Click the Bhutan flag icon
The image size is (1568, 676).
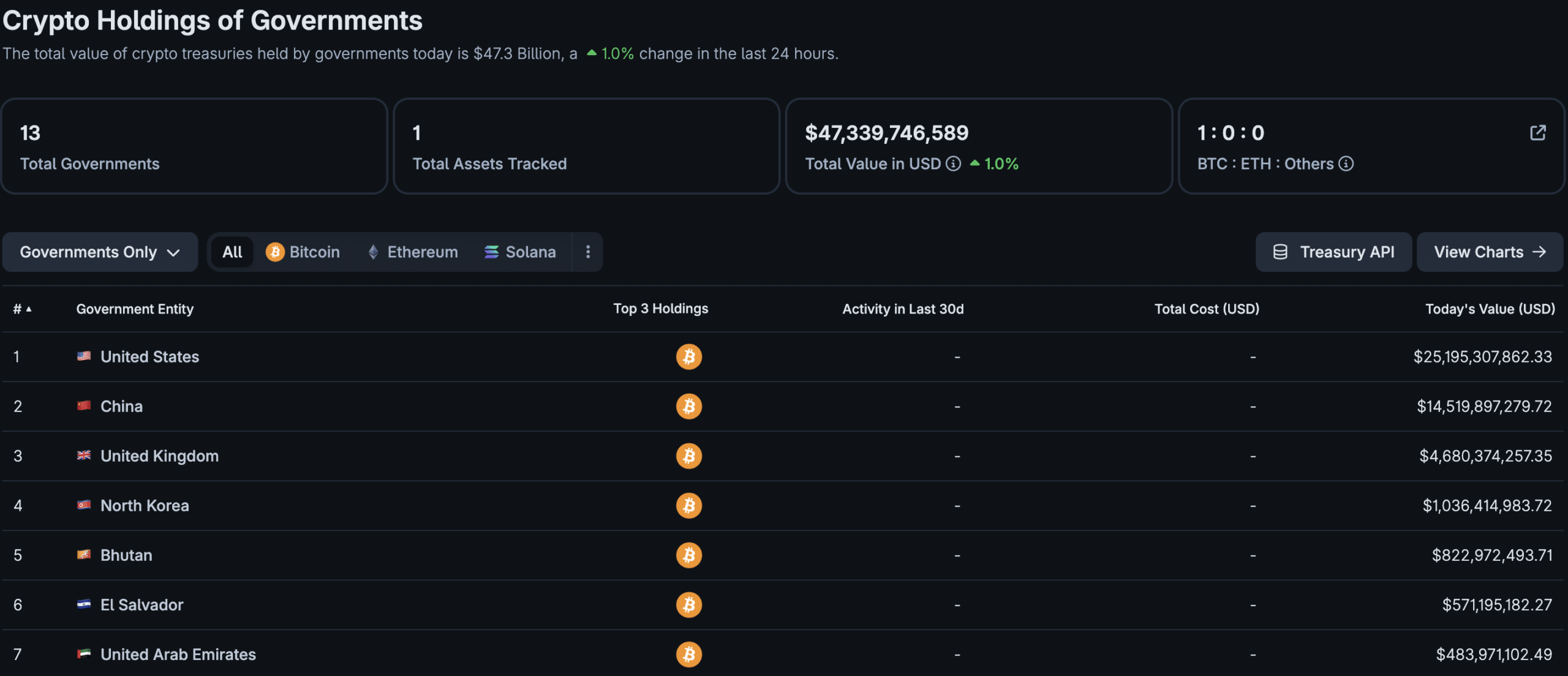(84, 554)
